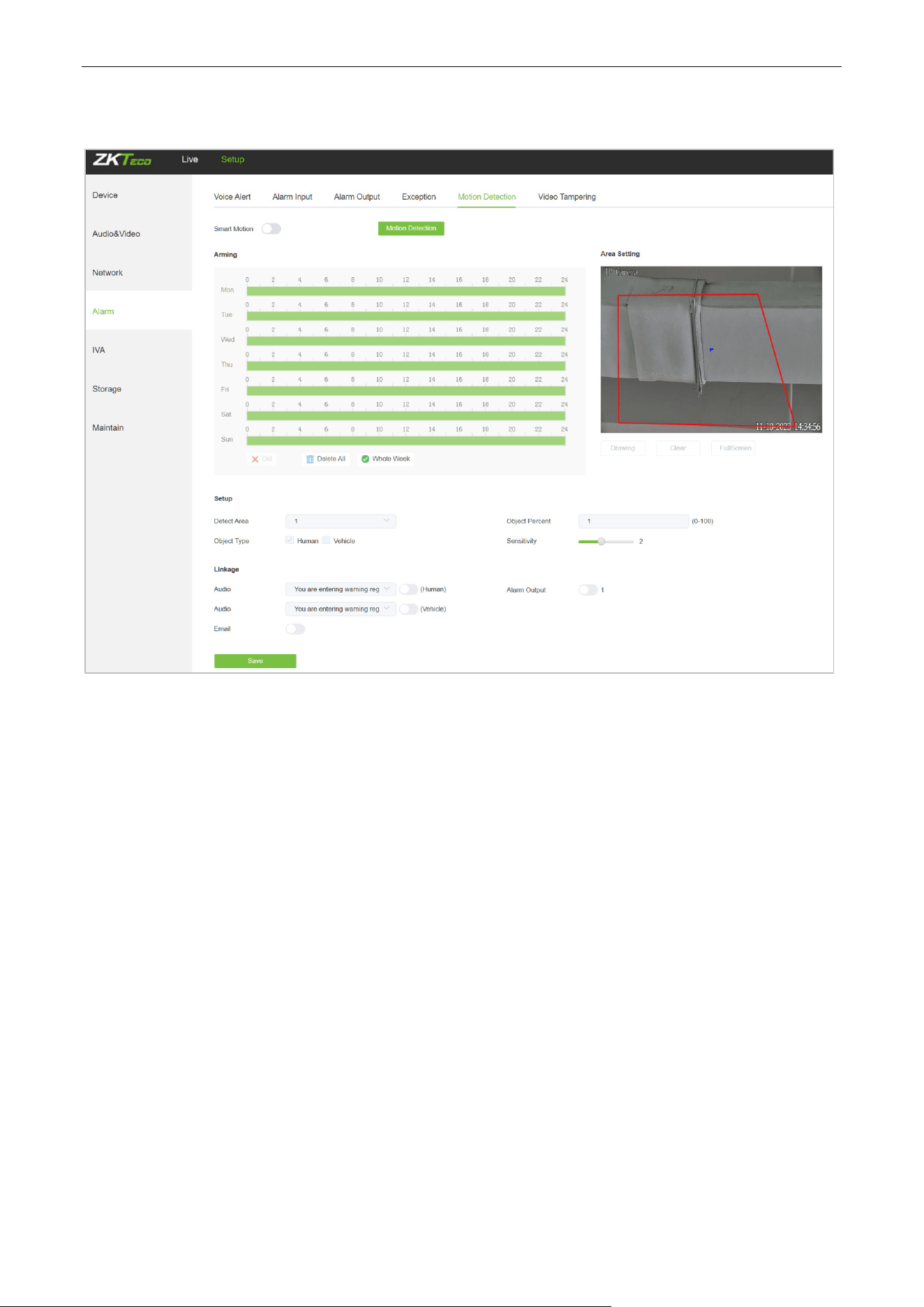Image resolution: width=924 pixels, height=1307 pixels.
Task: Open the Detect Area dropdown
Action: (341, 521)
